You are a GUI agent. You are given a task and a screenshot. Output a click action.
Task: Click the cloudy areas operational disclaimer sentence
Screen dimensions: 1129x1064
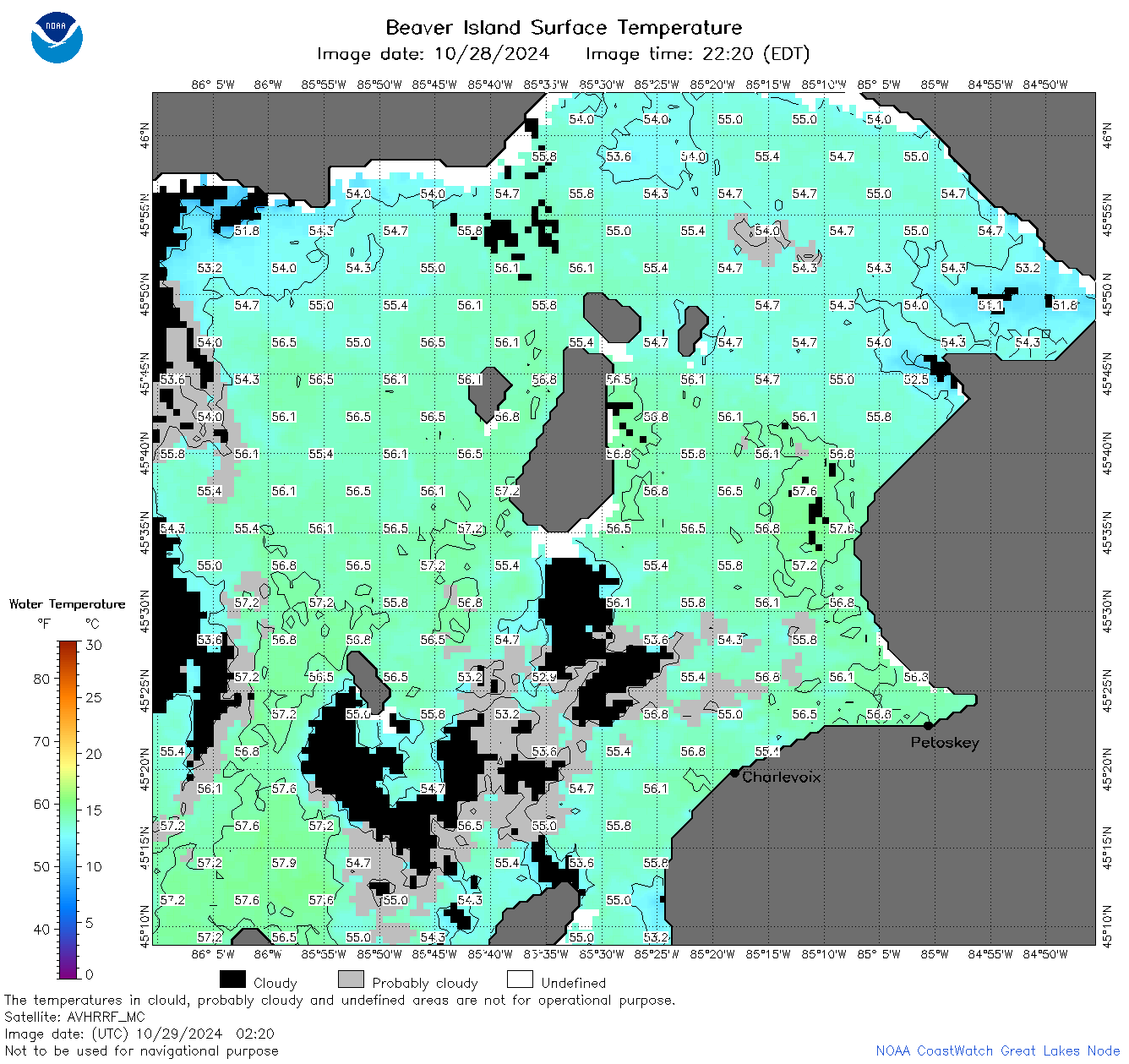coord(340,1000)
